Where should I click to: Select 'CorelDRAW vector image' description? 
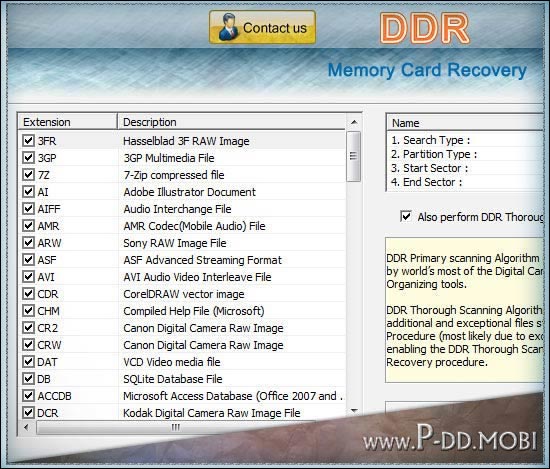(184, 294)
